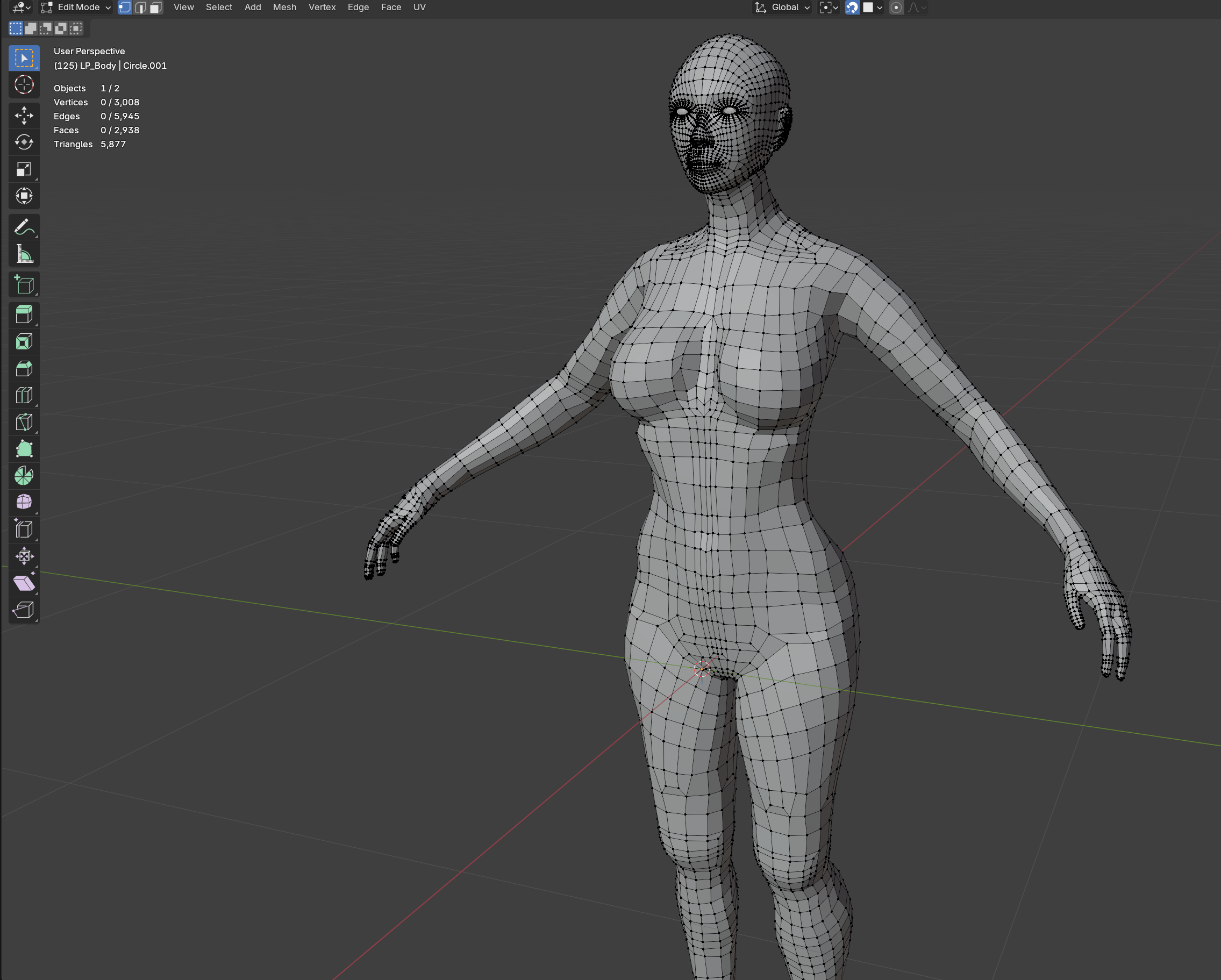Activate the Bevel tool
Image resolution: width=1221 pixels, height=980 pixels.
click(24, 369)
